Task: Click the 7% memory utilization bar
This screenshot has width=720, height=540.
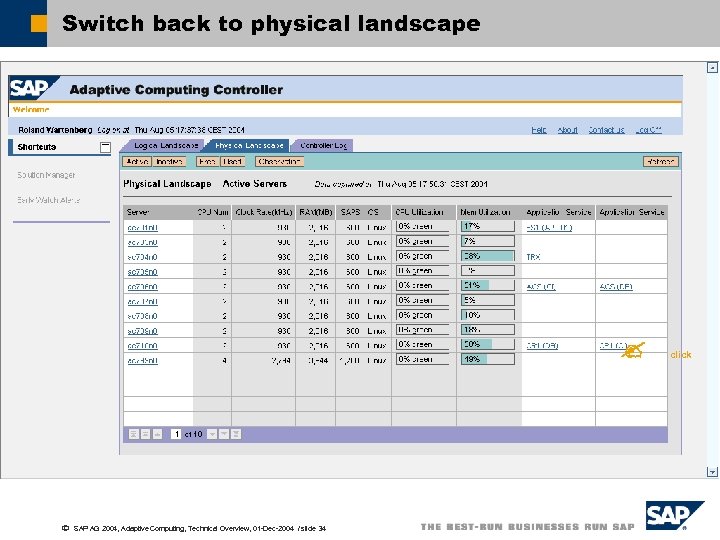Action: (488, 241)
